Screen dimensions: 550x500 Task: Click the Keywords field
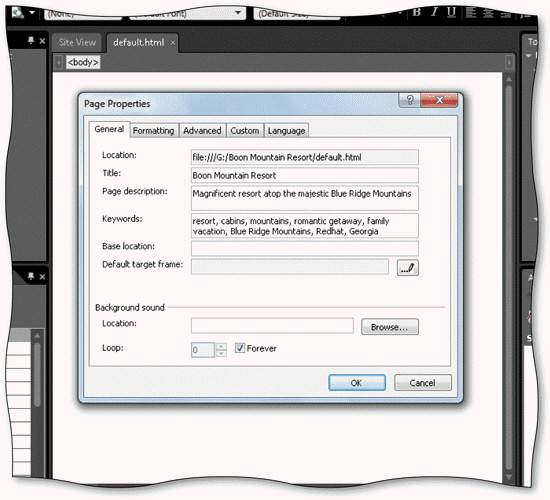(304, 226)
